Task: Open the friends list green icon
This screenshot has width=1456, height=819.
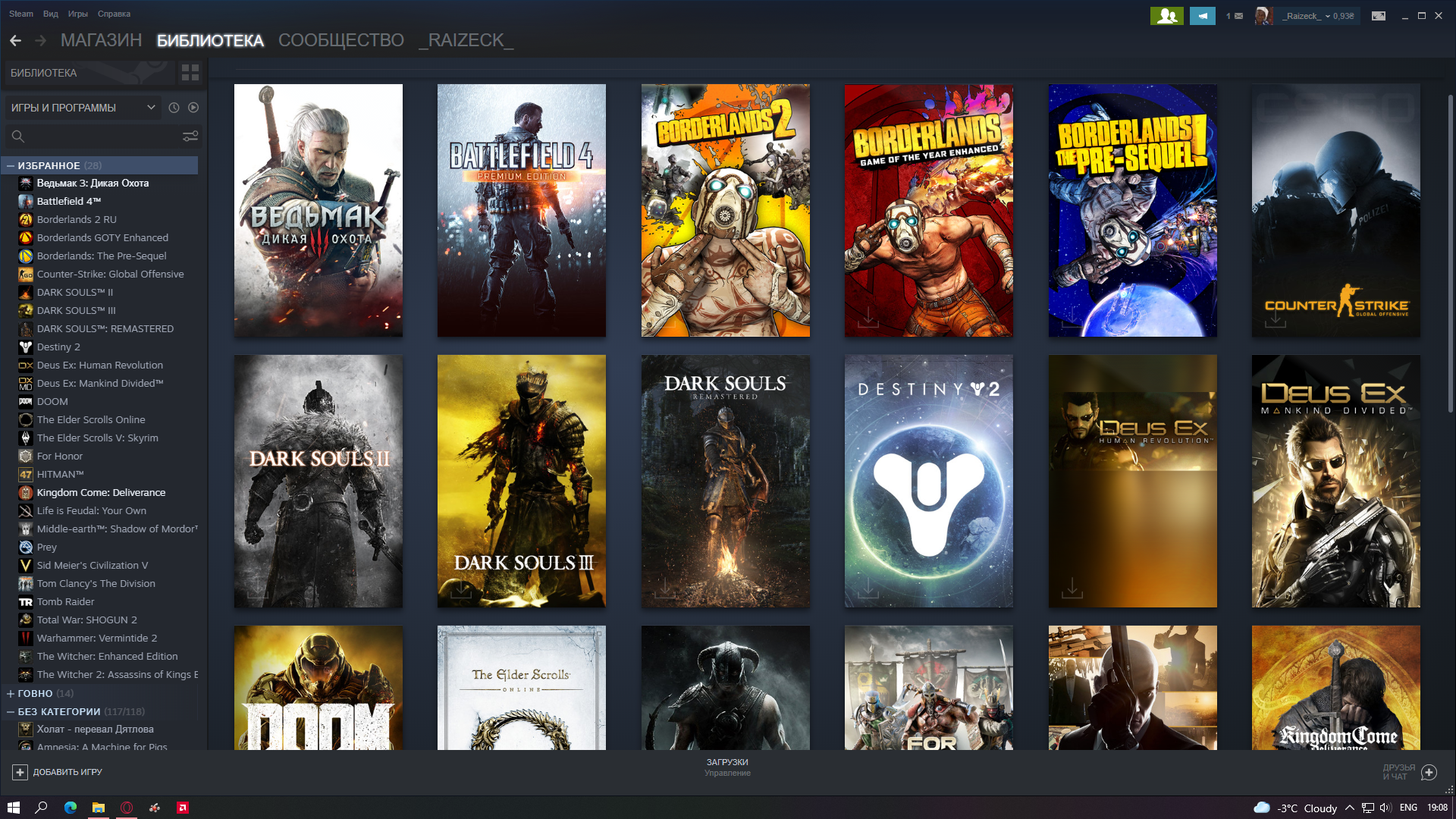Action: [1166, 16]
